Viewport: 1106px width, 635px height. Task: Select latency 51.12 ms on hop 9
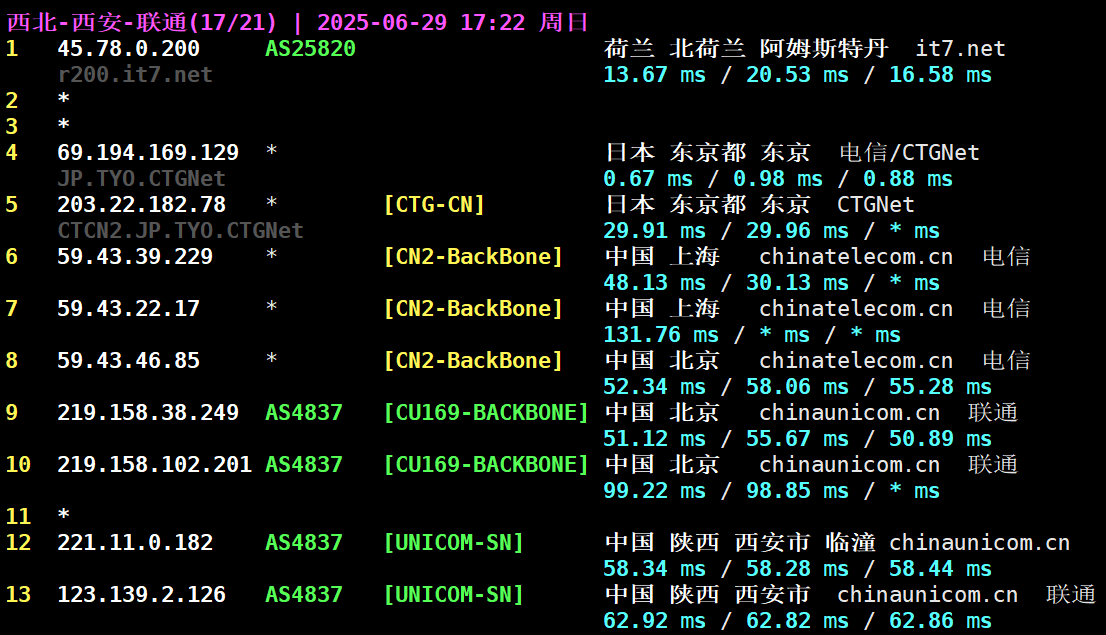click(x=654, y=438)
